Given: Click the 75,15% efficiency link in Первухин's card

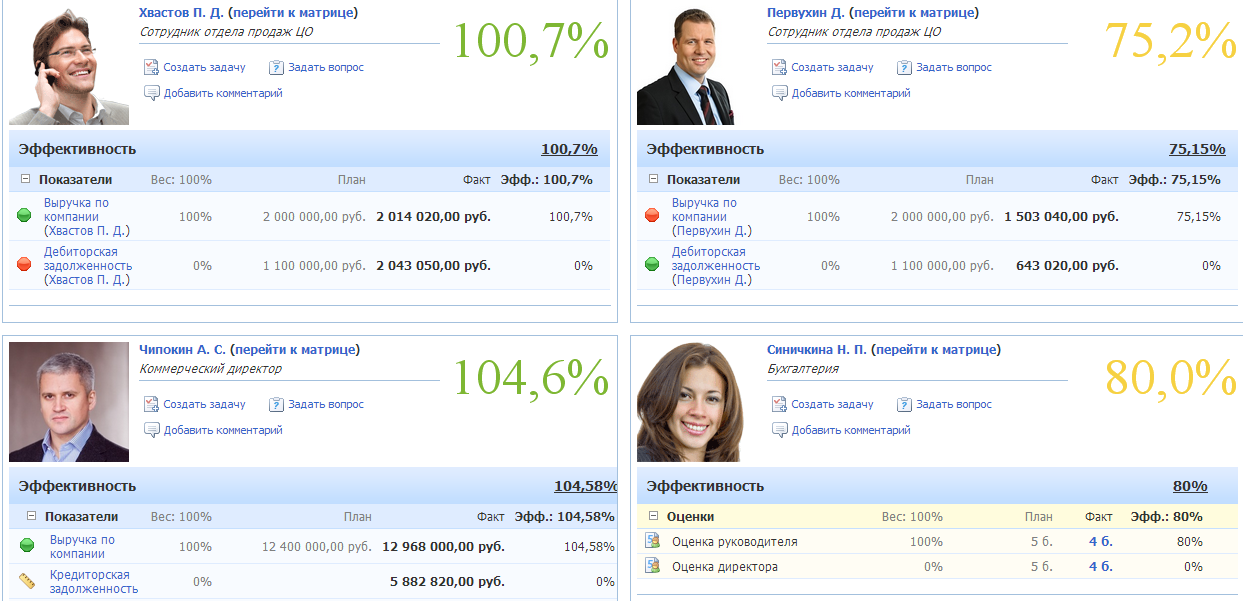Looking at the screenshot, I should point(1196,149).
